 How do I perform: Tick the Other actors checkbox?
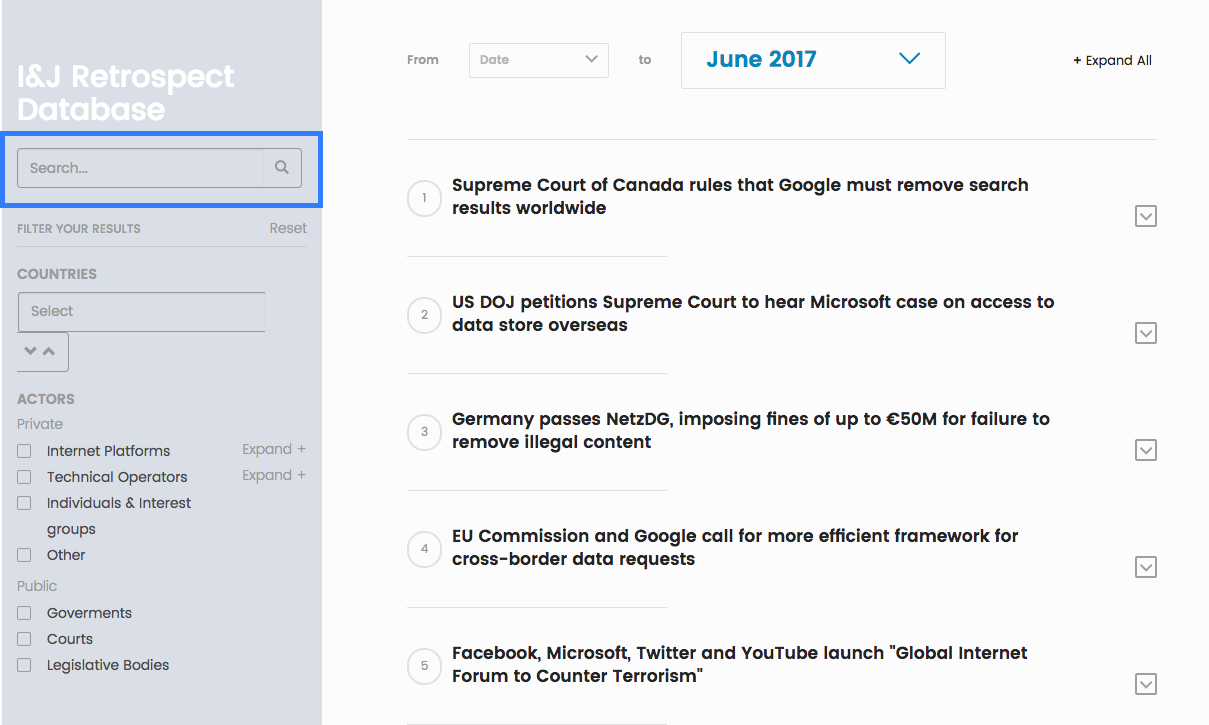[x=25, y=555]
